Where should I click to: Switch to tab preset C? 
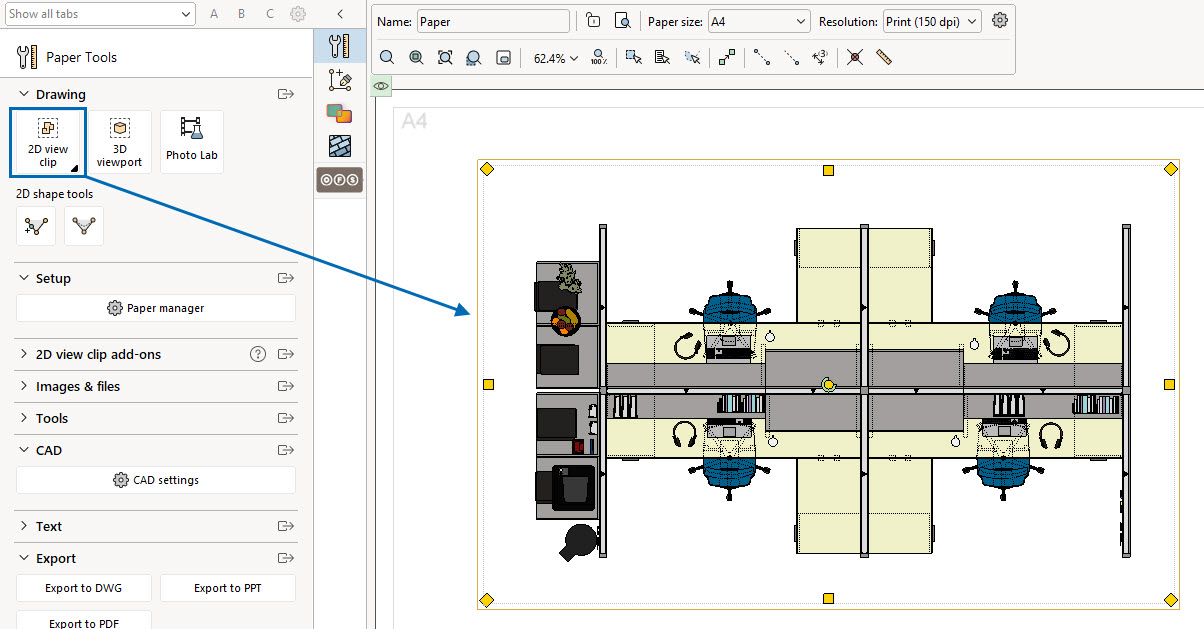pyautogui.click(x=270, y=14)
